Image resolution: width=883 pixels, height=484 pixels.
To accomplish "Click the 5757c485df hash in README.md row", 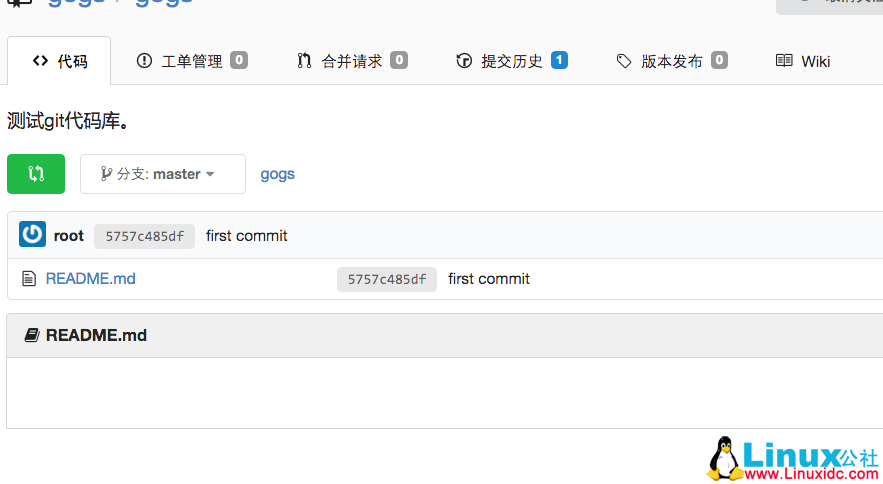I will point(387,279).
